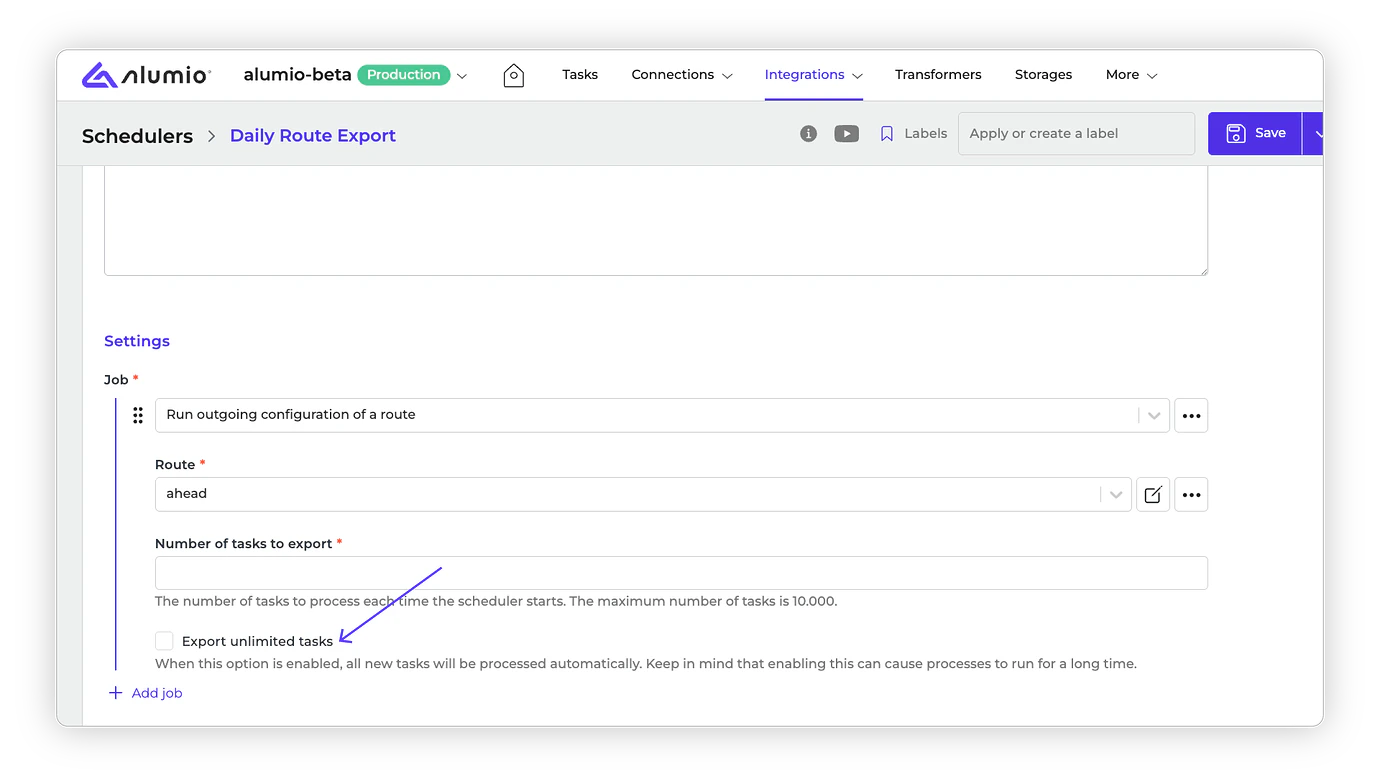1380x776 pixels.
Task: Edit the selected route via pencil icon
Action: coord(1153,494)
